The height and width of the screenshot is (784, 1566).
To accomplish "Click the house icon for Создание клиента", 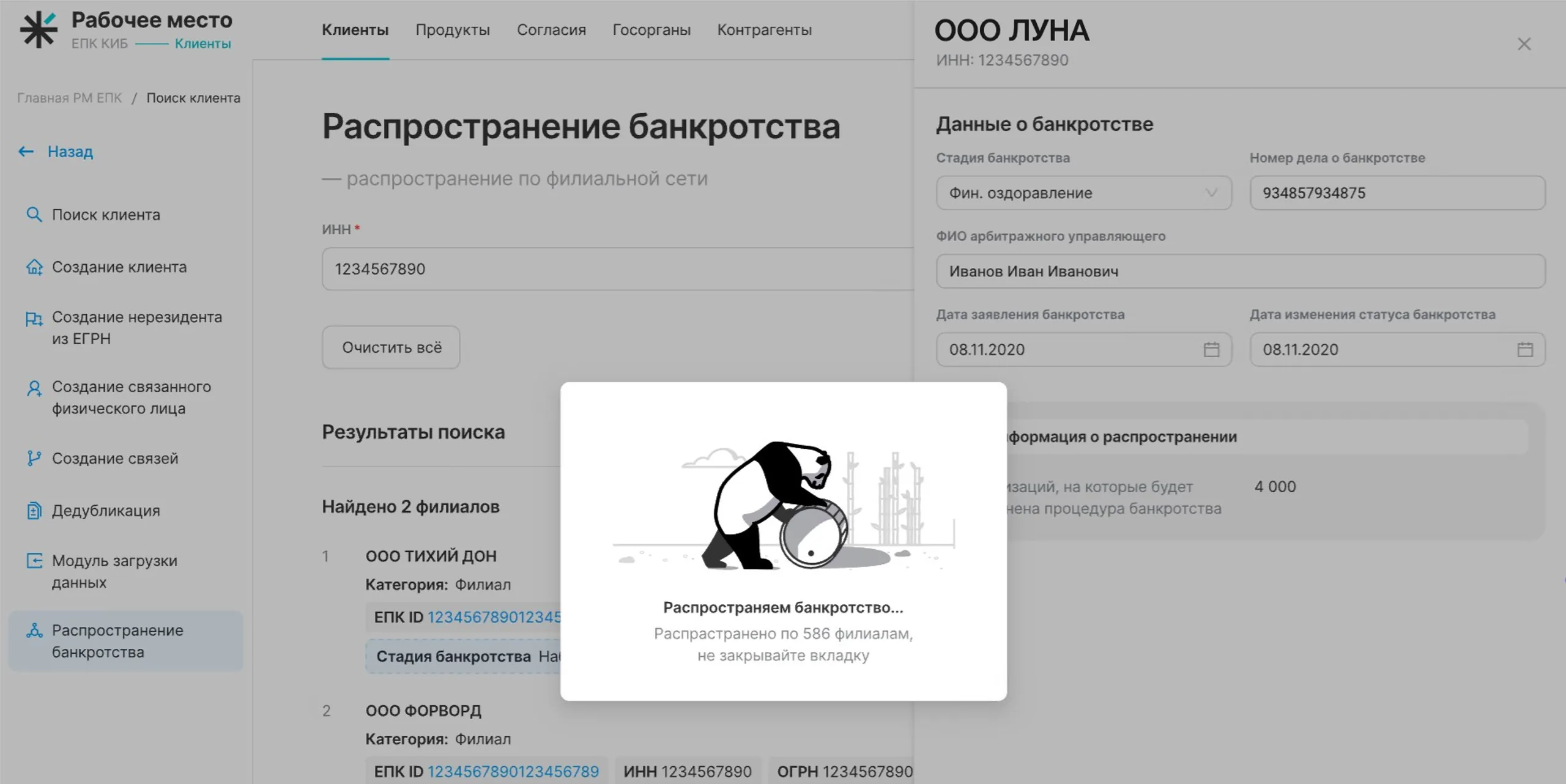I will point(34,267).
